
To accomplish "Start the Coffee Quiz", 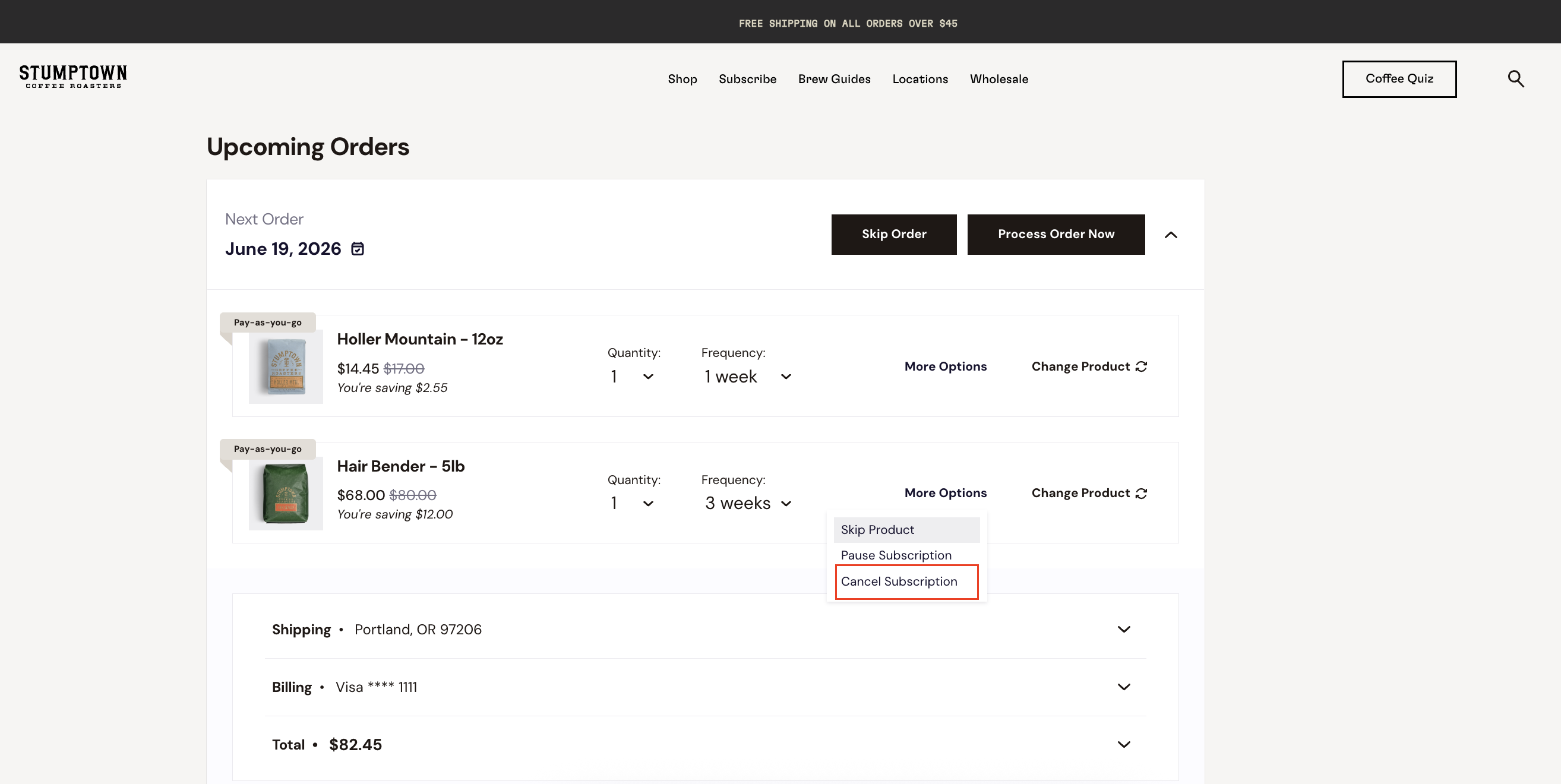I will (1399, 79).
